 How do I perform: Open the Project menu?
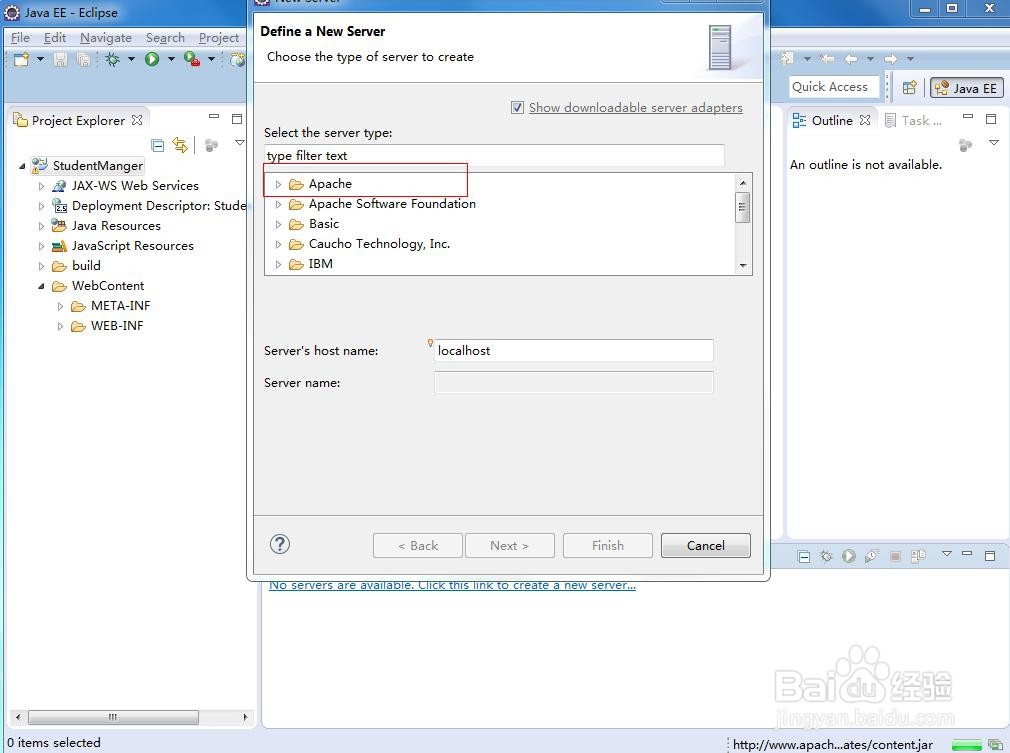coord(218,37)
